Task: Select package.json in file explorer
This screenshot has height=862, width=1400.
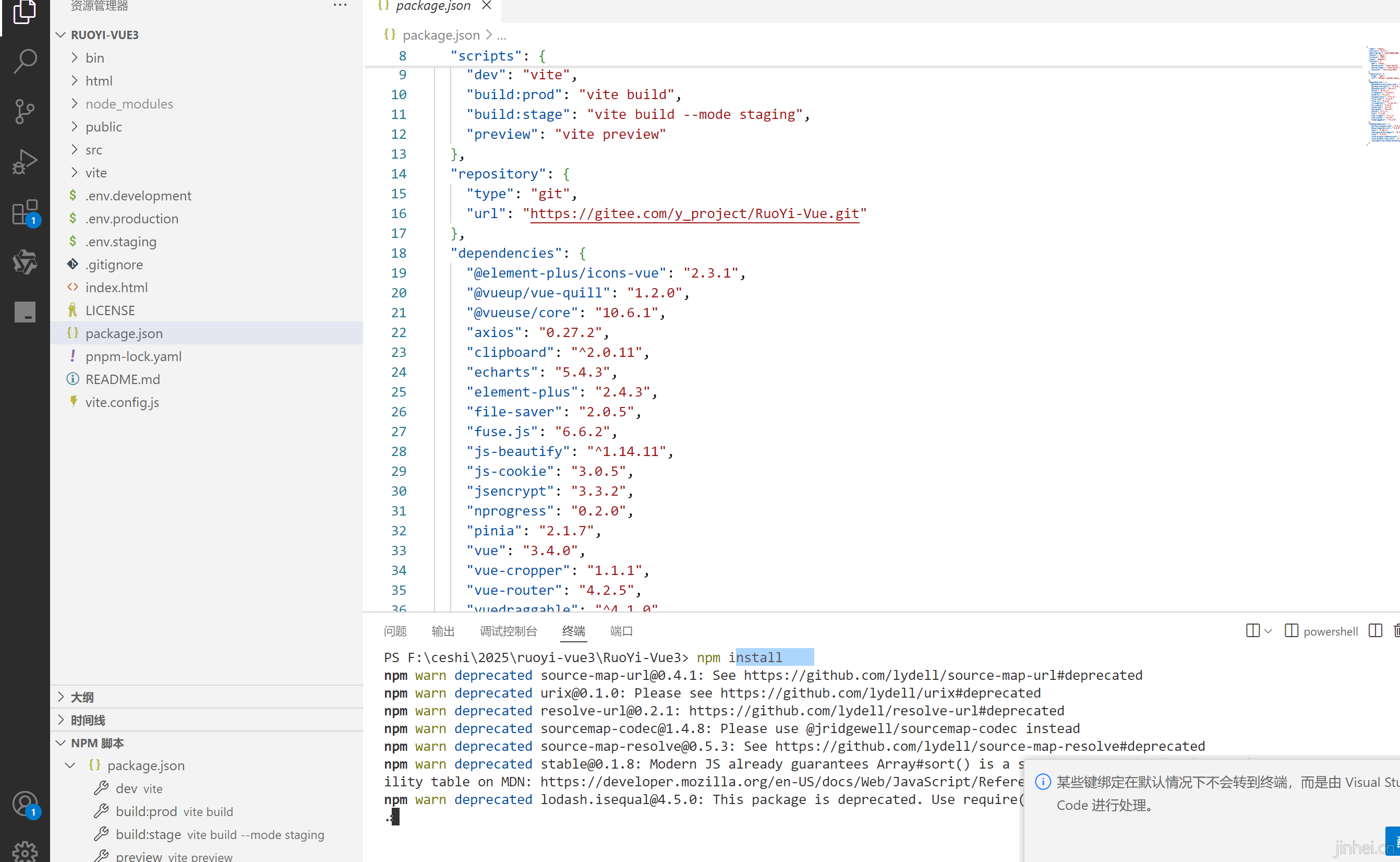Action: coord(124,333)
